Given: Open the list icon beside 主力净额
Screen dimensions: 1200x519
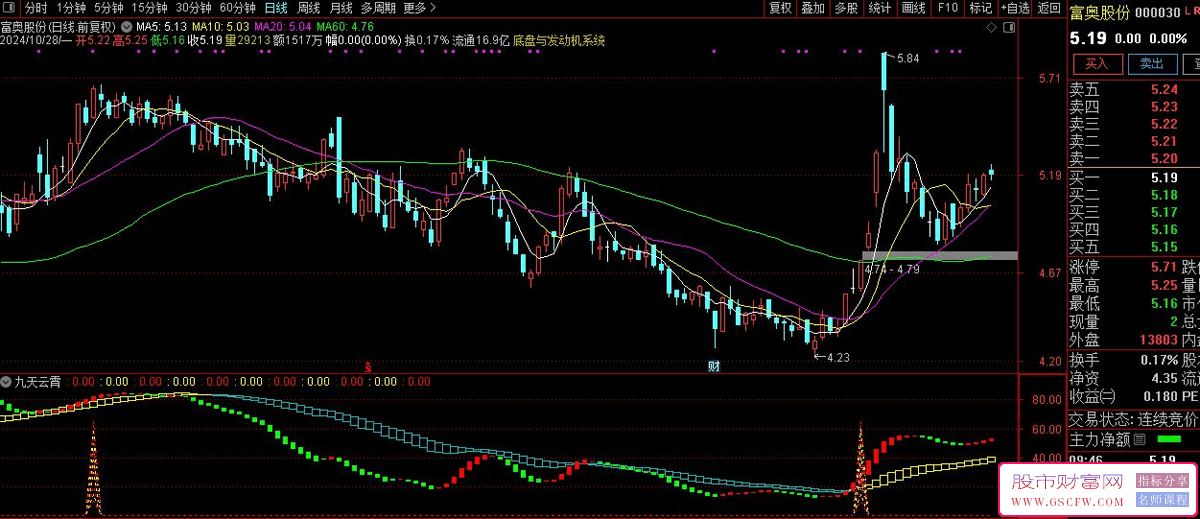Looking at the screenshot, I should pos(1139,439).
